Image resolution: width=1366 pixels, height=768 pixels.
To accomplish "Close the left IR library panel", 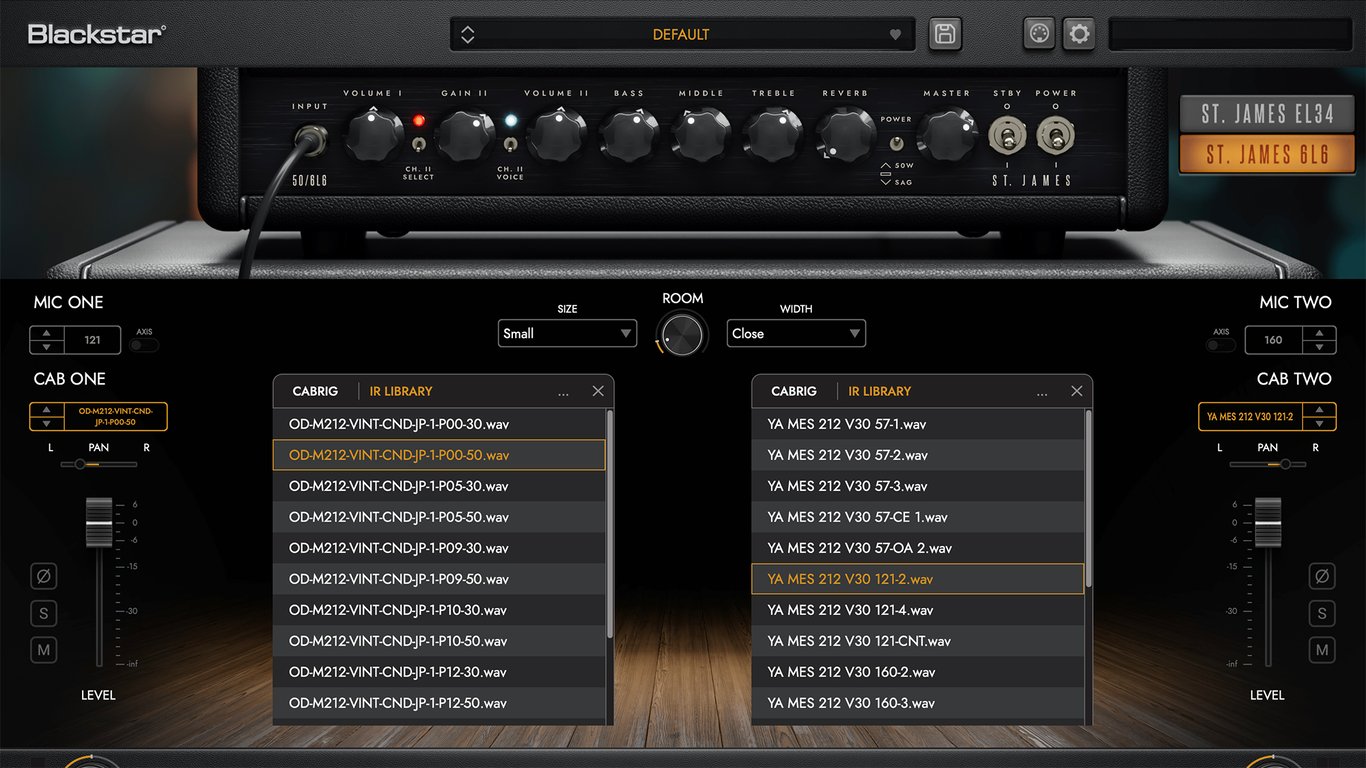I will (598, 391).
